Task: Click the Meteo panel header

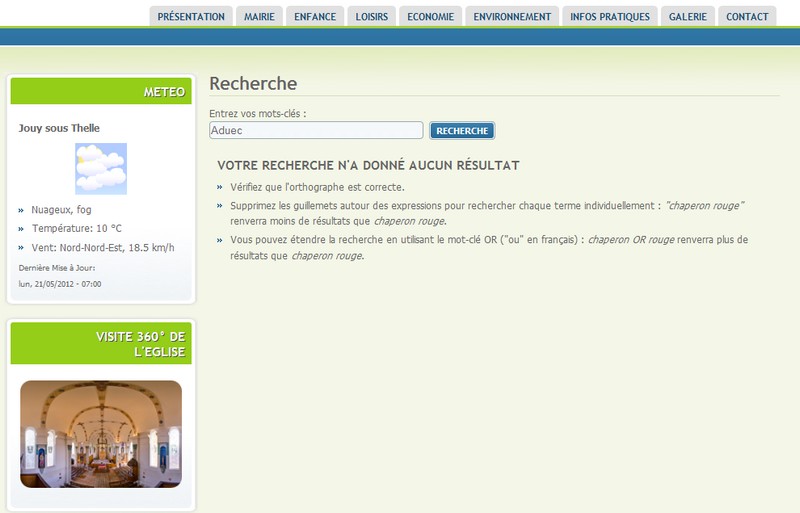Action: pos(101,91)
